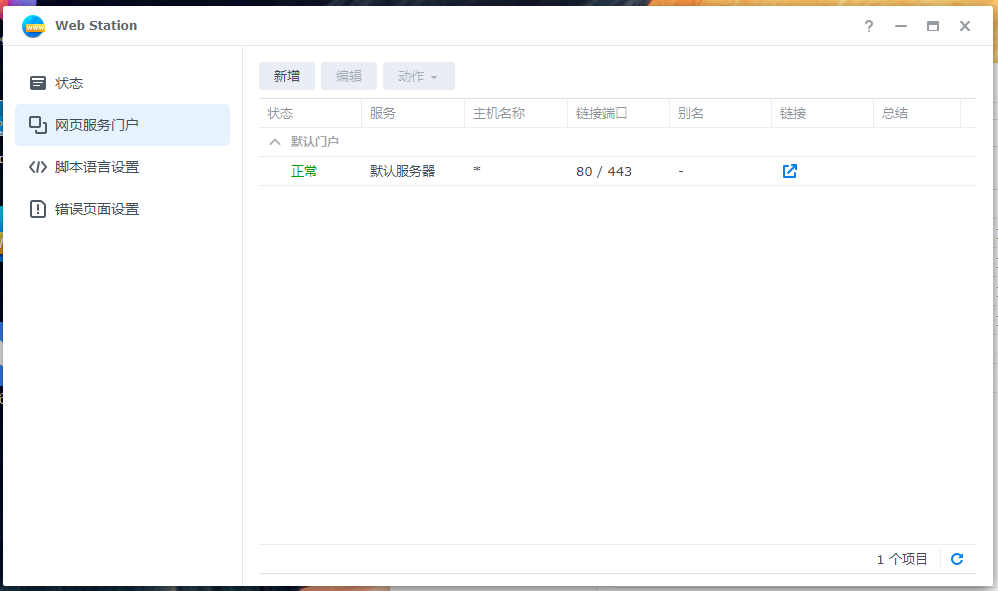
Task: Collapse the 默认门户 group
Action: (274, 142)
